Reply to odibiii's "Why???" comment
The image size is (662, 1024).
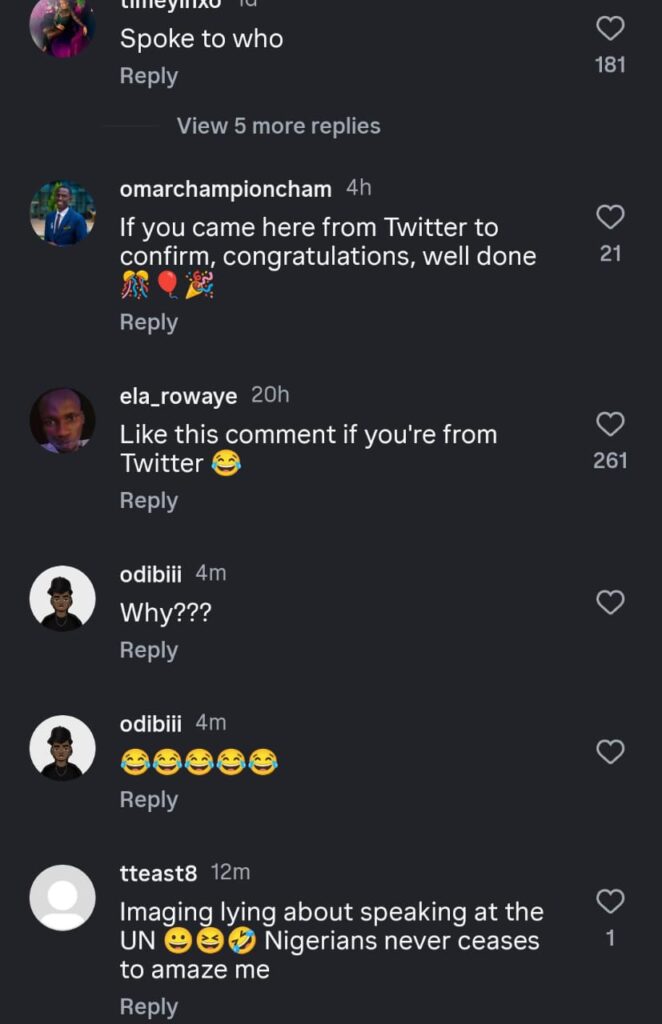[149, 650]
